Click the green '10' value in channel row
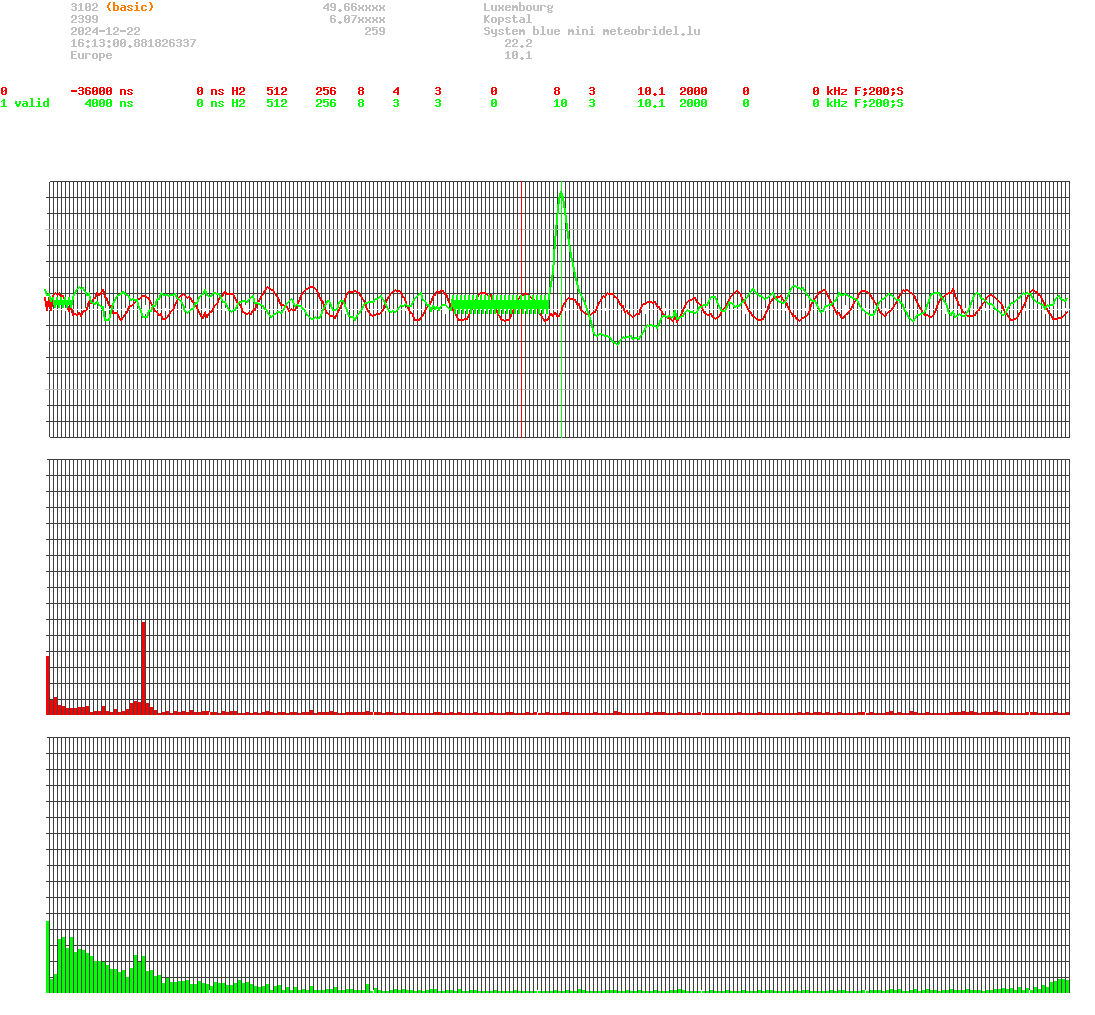Screen dimensions: 1095x1015 point(560,103)
